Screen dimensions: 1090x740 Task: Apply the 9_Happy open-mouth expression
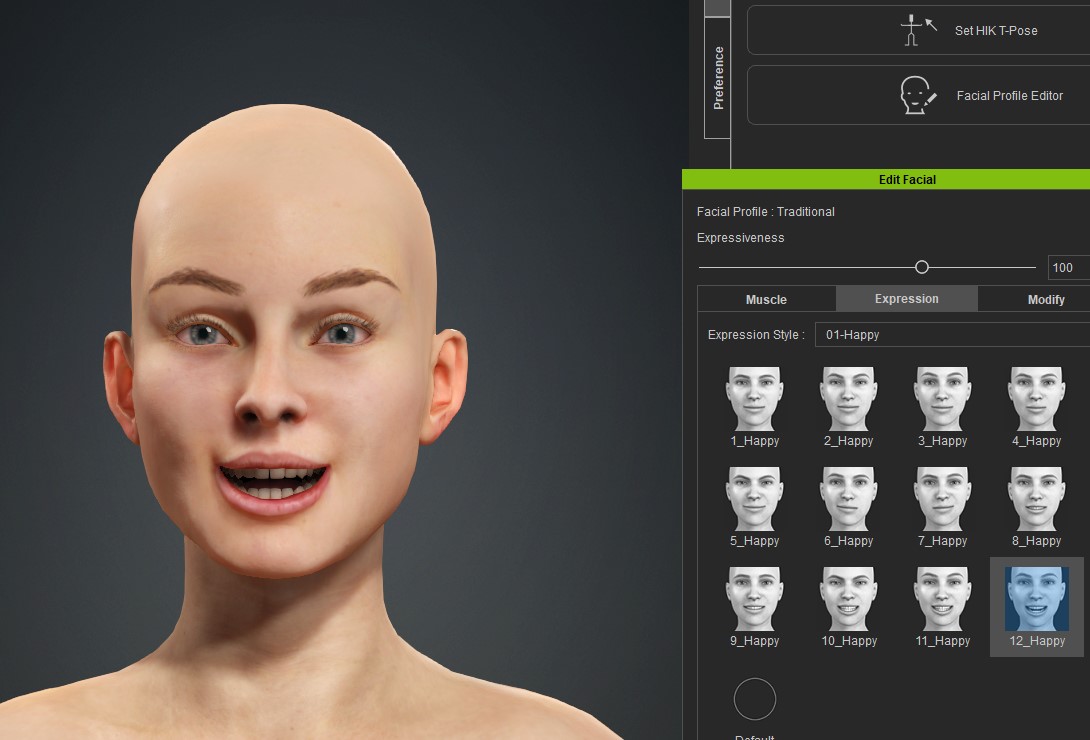point(754,599)
